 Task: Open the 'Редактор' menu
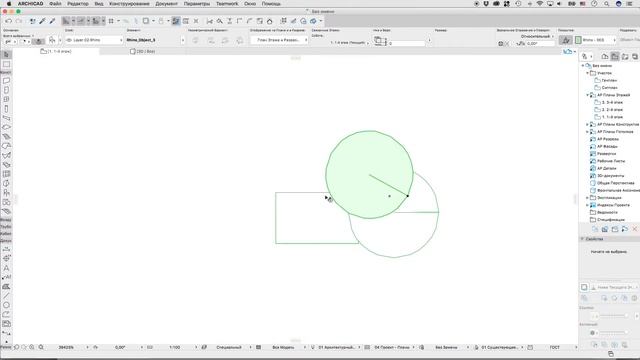pos(78,4)
